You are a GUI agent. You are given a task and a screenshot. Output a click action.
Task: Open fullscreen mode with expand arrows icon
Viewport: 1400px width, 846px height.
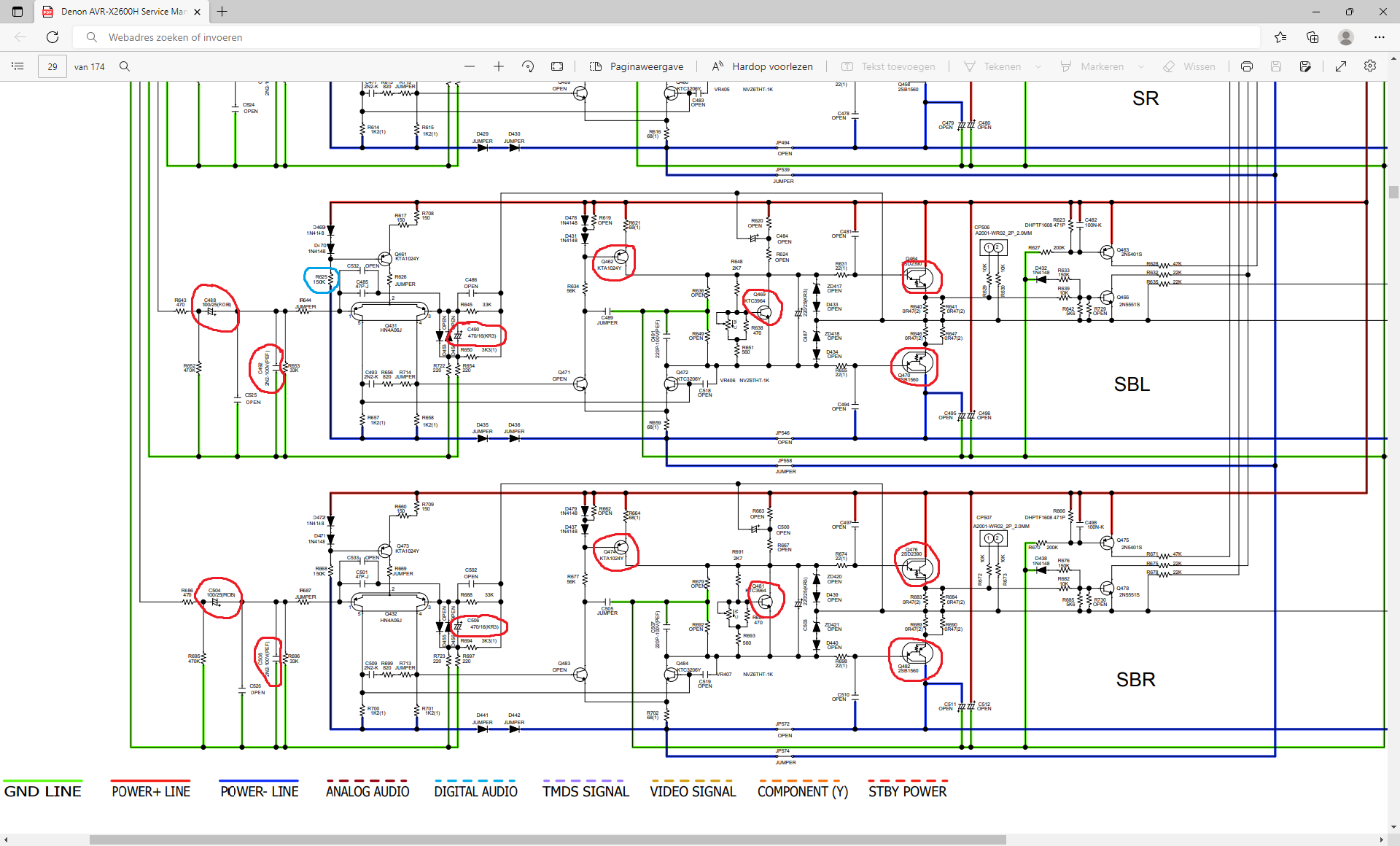coord(1341,66)
